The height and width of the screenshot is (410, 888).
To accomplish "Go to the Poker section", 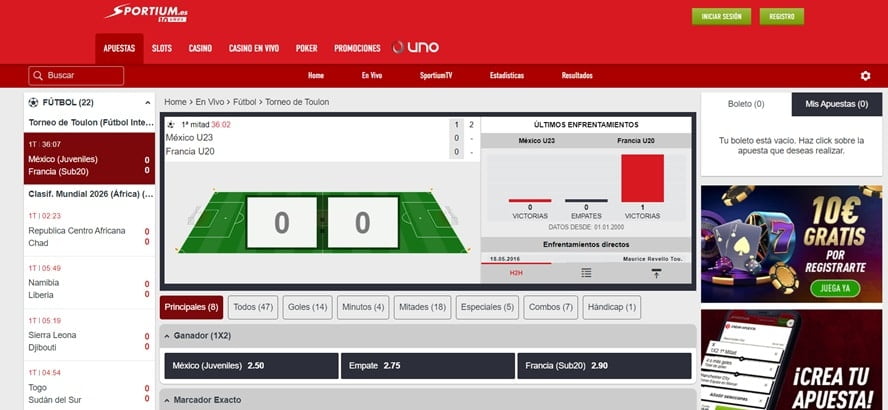I will coord(306,48).
